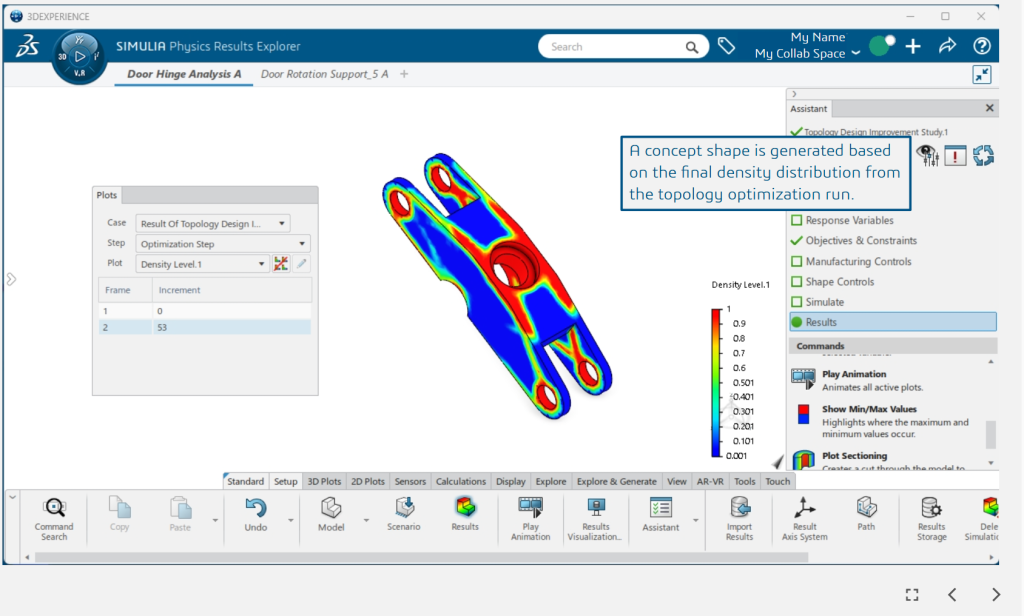Open the compass play button

click(80, 57)
